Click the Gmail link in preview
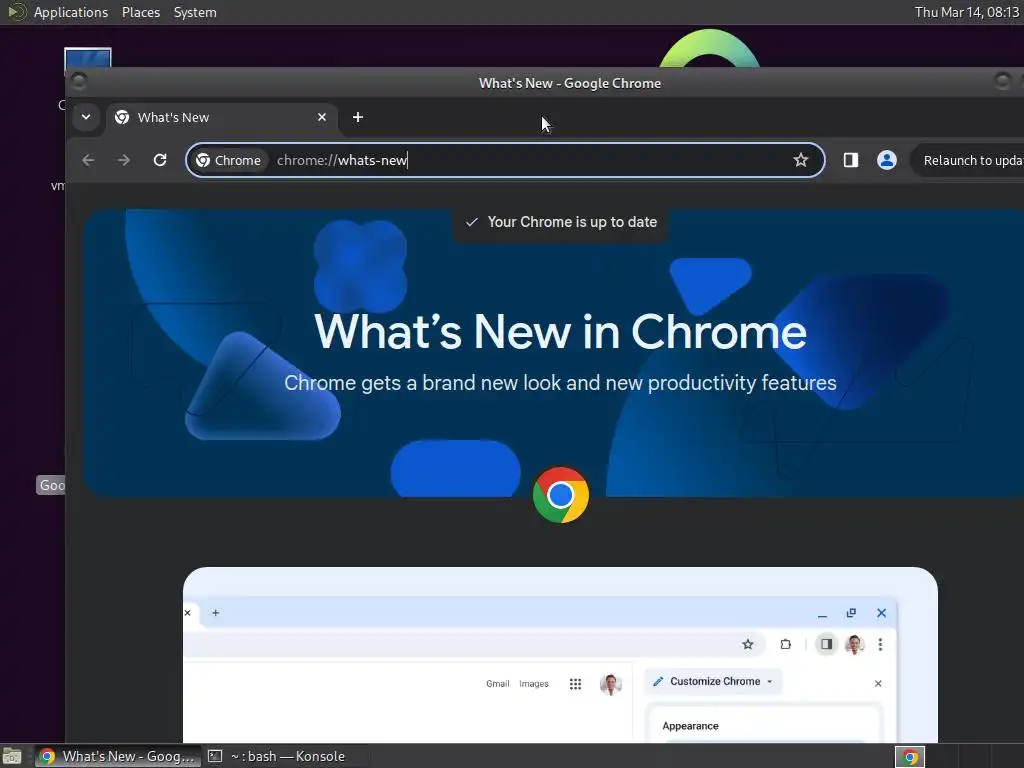The height and width of the screenshot is (768, 1024). click(498, 684)
